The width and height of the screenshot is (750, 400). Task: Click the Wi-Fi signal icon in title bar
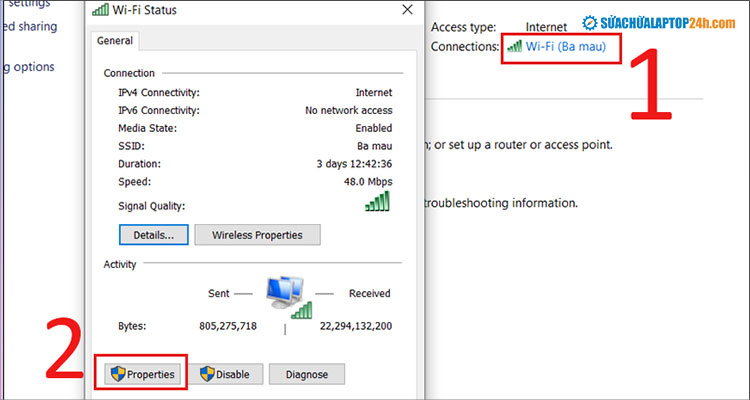pyautogui.click(x=101, y=10)
